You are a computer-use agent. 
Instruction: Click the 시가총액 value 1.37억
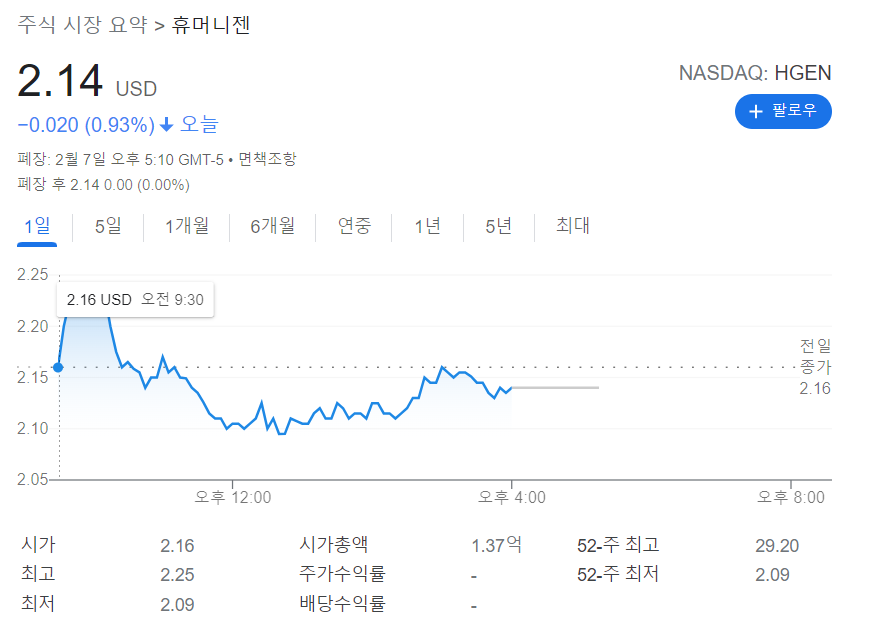tap(496, 545)
